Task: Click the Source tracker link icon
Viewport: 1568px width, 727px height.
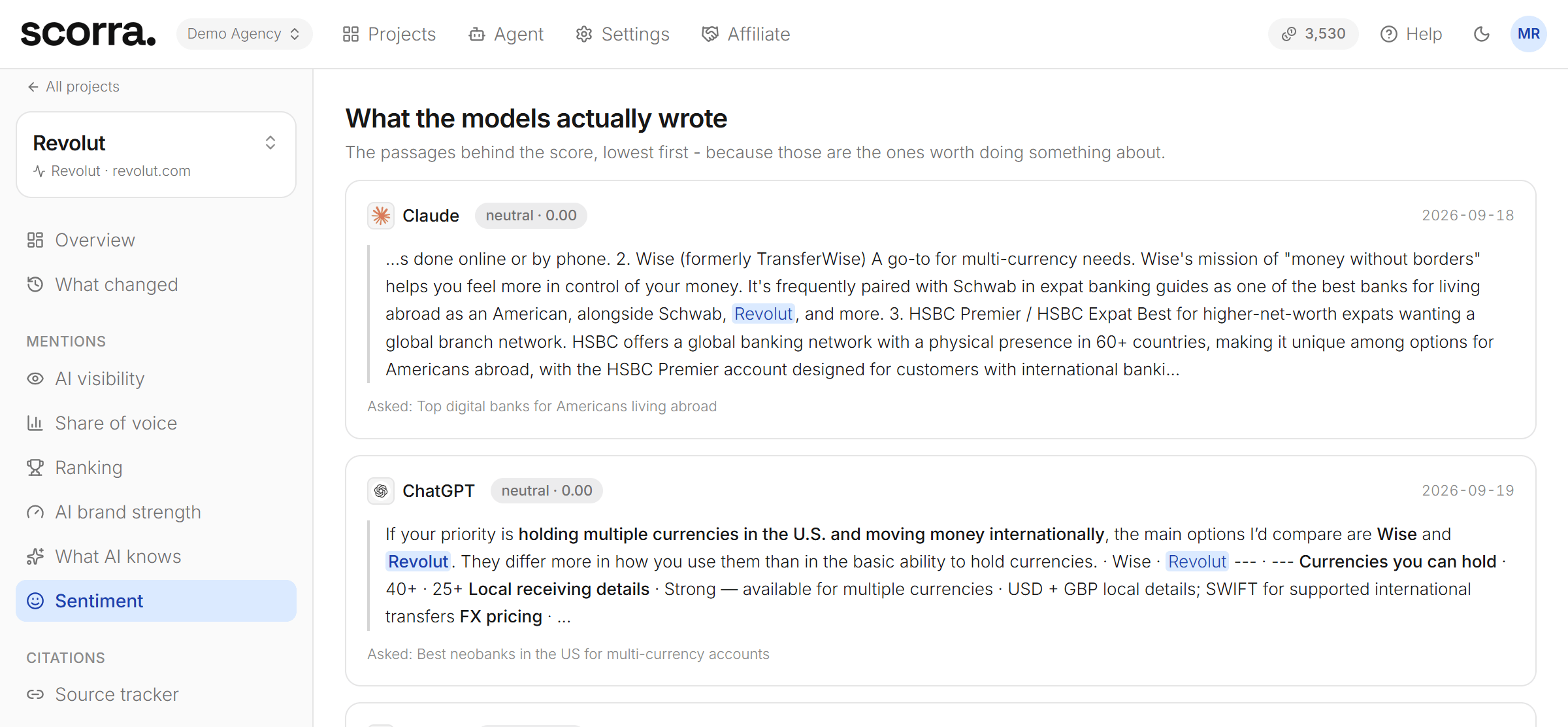Action: tap(35, 694)
